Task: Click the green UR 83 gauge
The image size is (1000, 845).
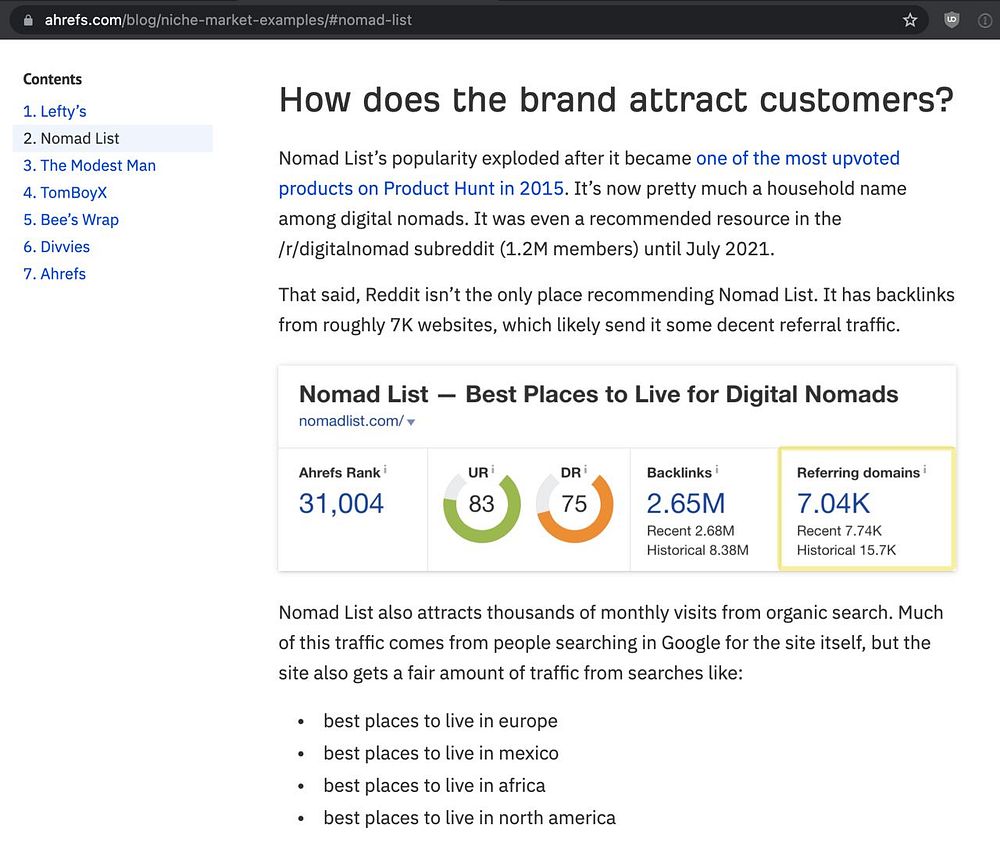Action: pyautogui.click(x=481, y=503)
